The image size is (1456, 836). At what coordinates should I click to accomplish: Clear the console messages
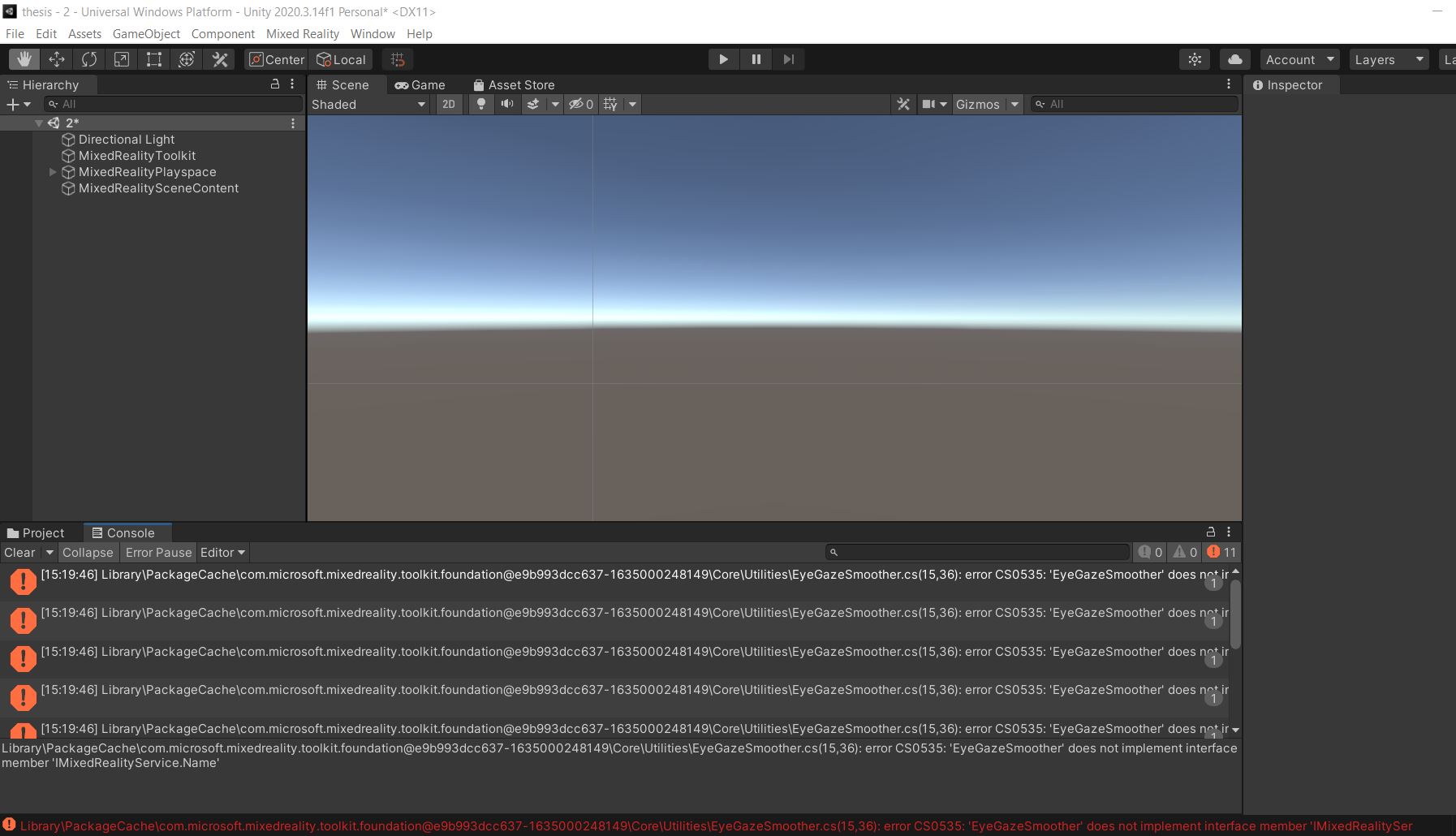coord(19,553)
